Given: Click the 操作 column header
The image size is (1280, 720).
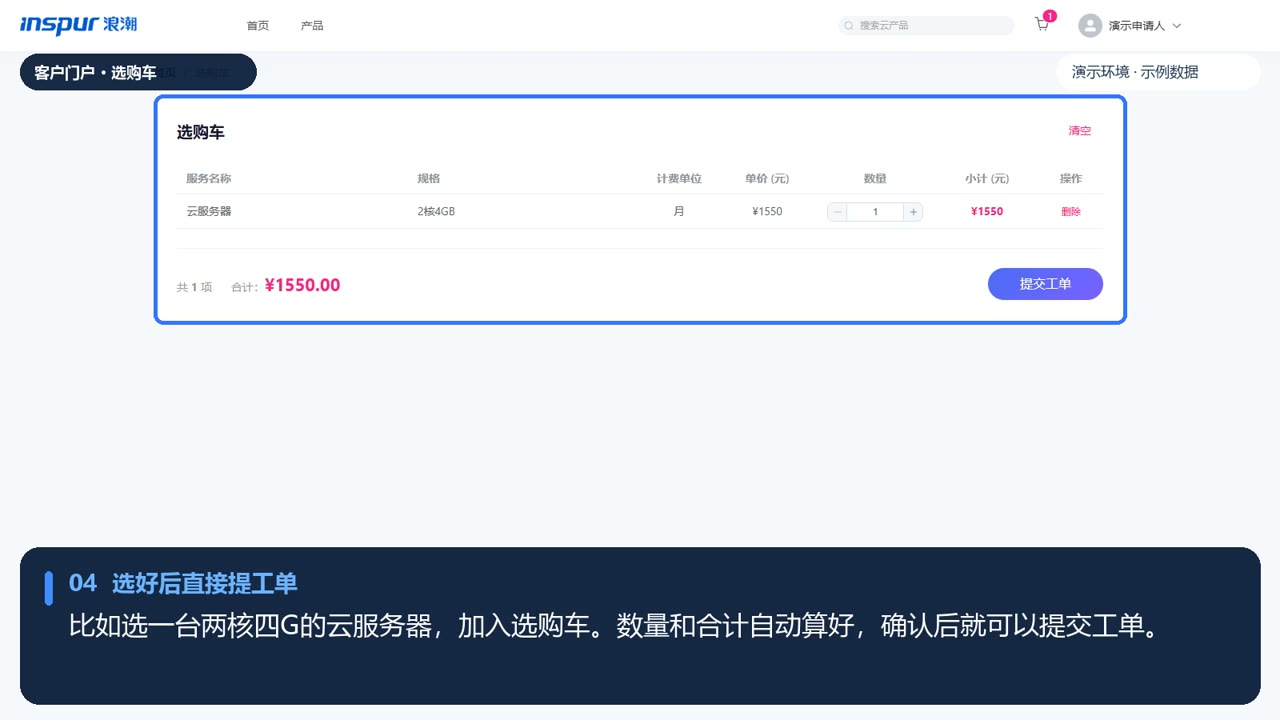Looking at the screenshot, I should 1071,179.
